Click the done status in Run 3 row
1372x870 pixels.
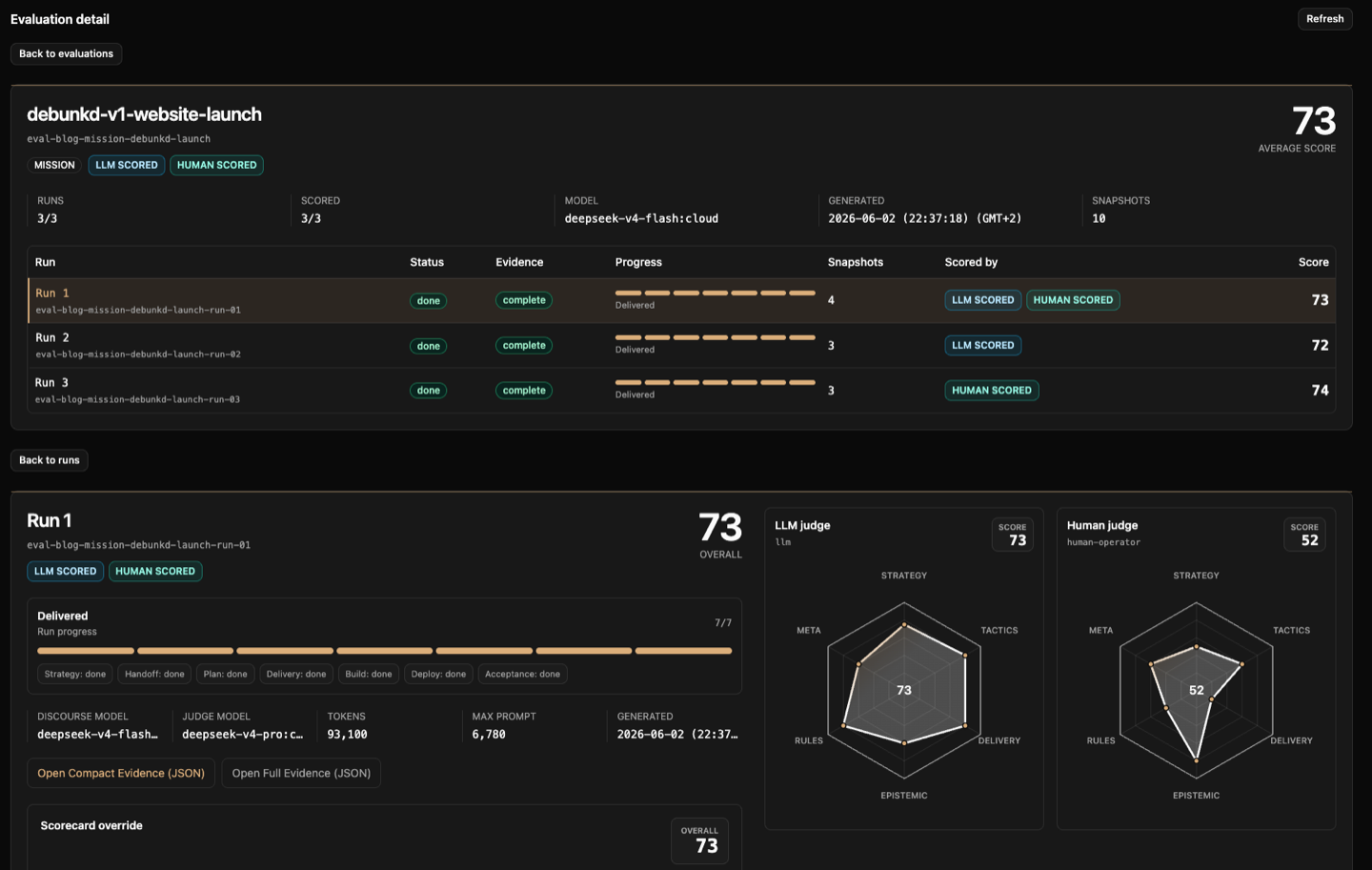pos(429,391)
